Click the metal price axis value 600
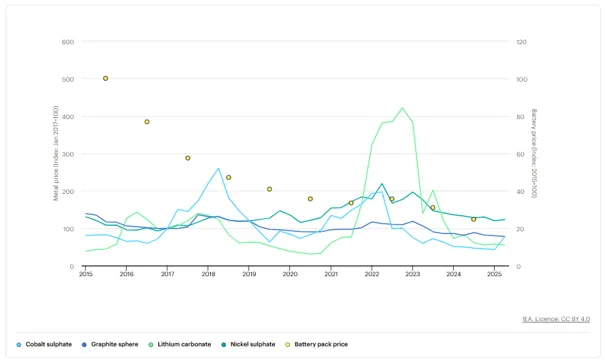This screenshot has height=364, width=605. pos(68,42)
